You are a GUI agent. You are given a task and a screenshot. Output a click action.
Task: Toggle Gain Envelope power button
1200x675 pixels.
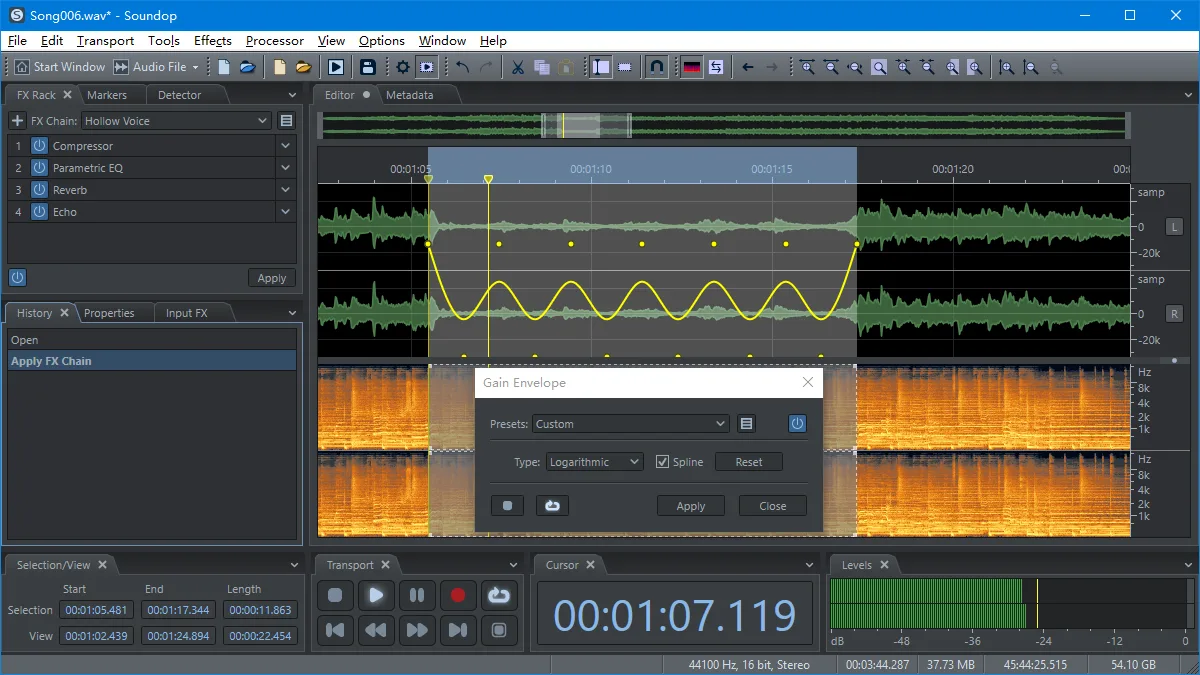(797, 424)
